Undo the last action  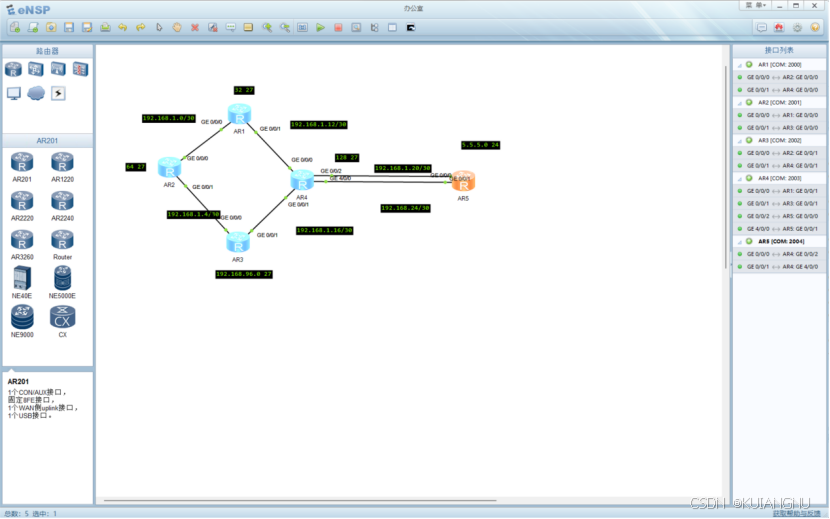coord(123,28)
